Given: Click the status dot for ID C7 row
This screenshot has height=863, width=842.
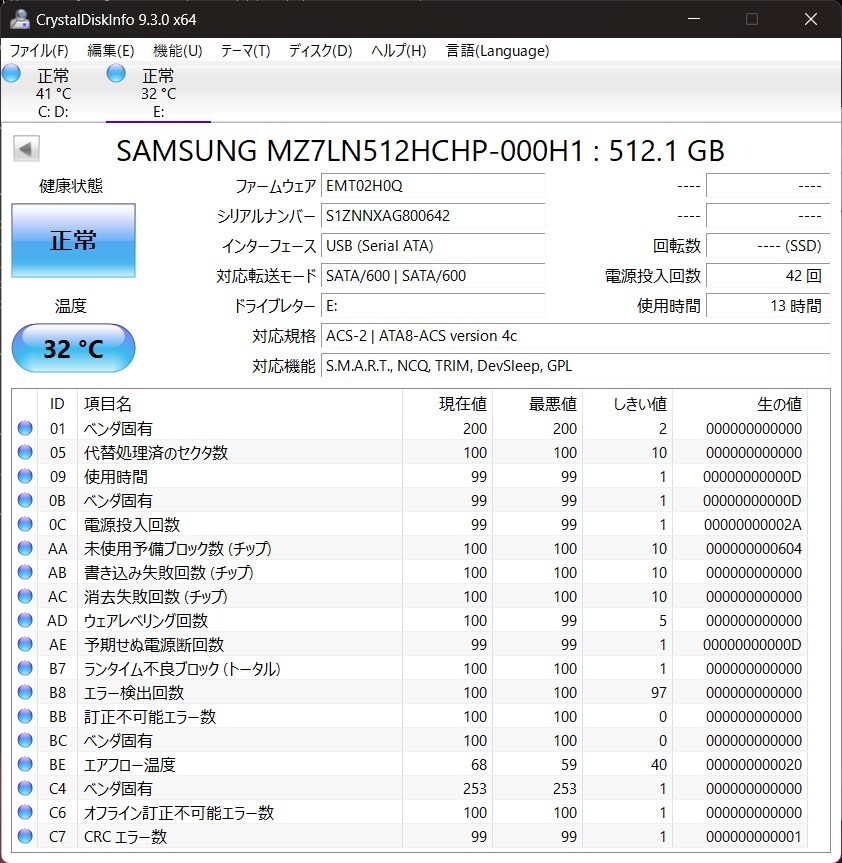Looking at the screenshot, I should tap(25, 837).
